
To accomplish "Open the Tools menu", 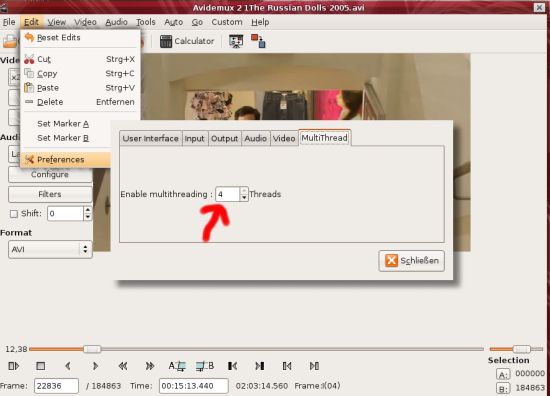I will coord(146,22).
